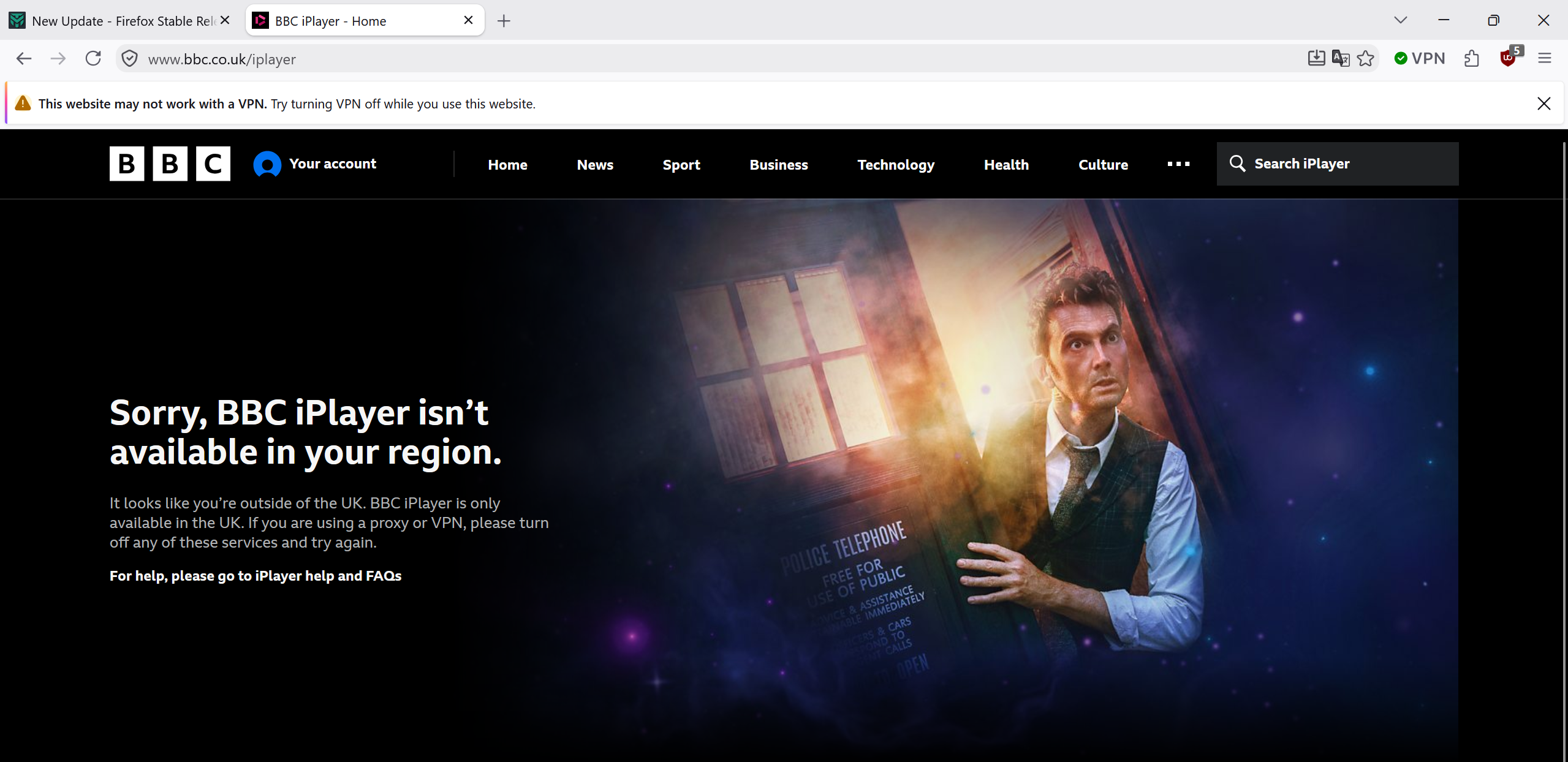Restore down the Firefox window
This screenshot has width=1568, height=762.
pos(1493,20)
